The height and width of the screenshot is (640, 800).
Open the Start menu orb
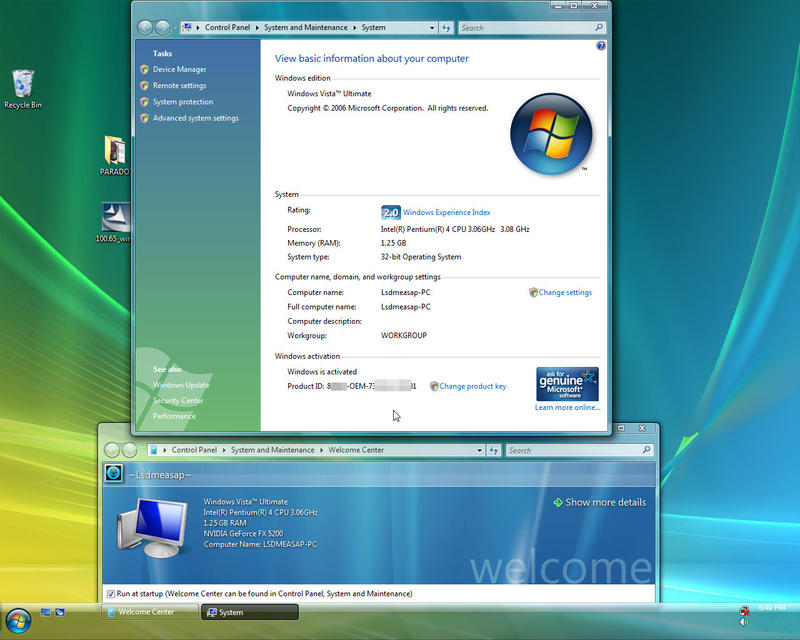click(x=19, y=621)
